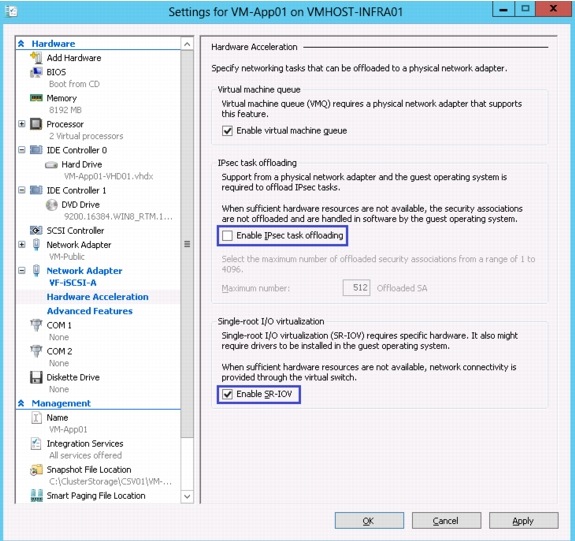Click the Memory chip icon

click(x=36, y=98)
